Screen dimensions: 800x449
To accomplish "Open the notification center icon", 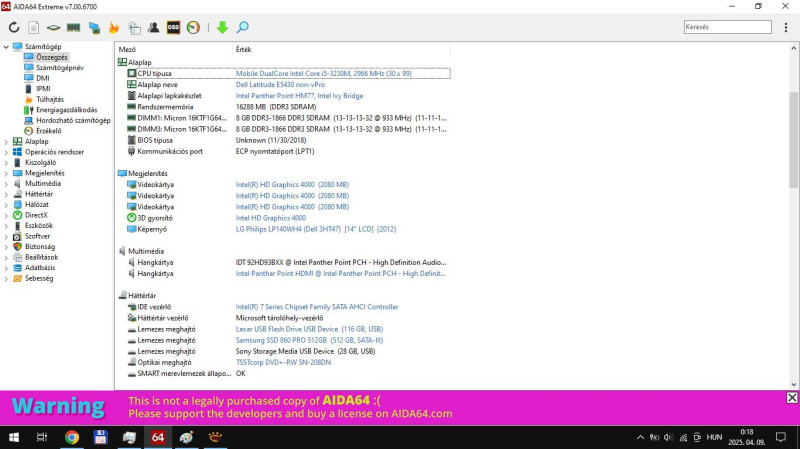I will pyautogui.click(x=781, y=437).
